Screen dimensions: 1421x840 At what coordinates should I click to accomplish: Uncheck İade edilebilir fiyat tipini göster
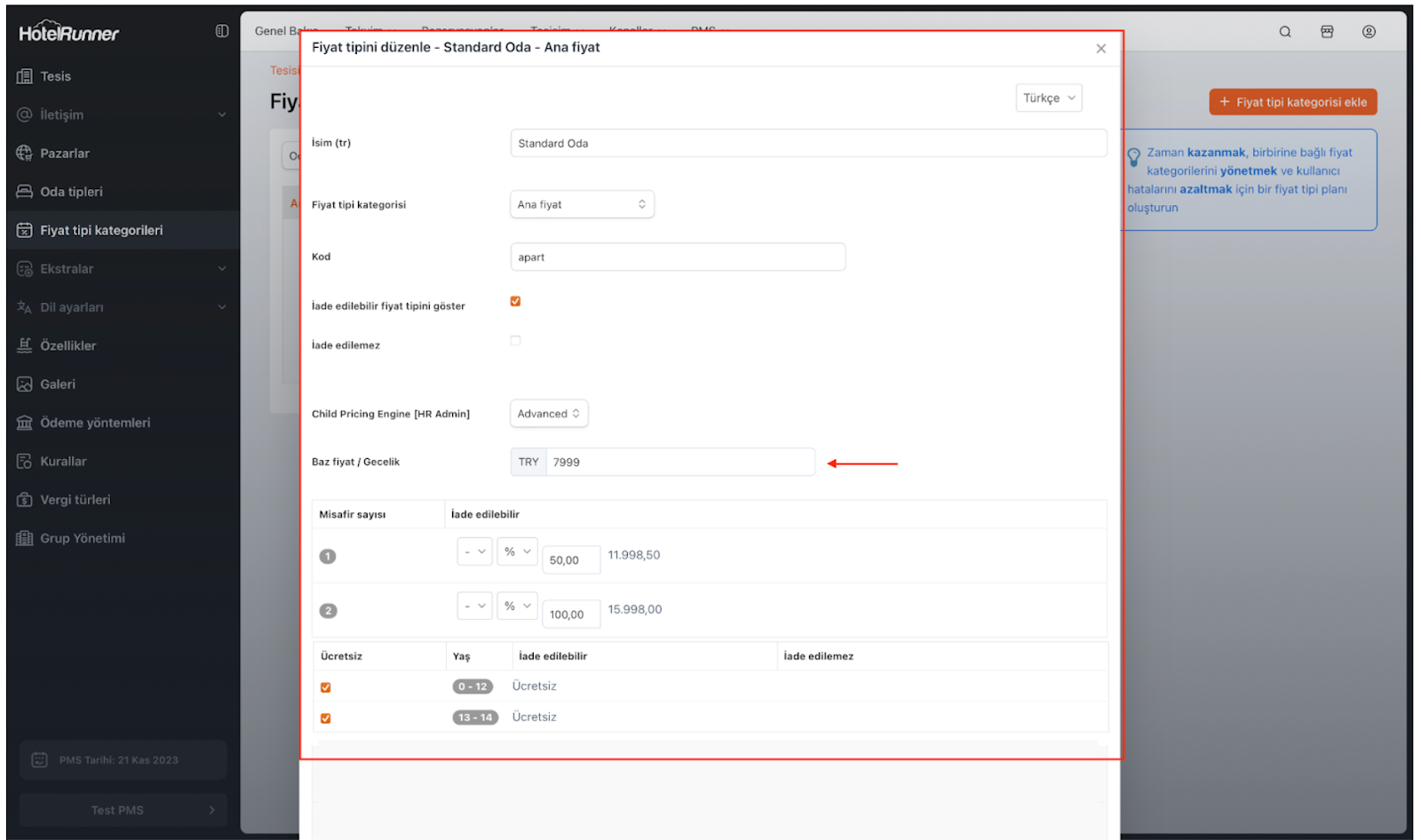click(515, 302)
